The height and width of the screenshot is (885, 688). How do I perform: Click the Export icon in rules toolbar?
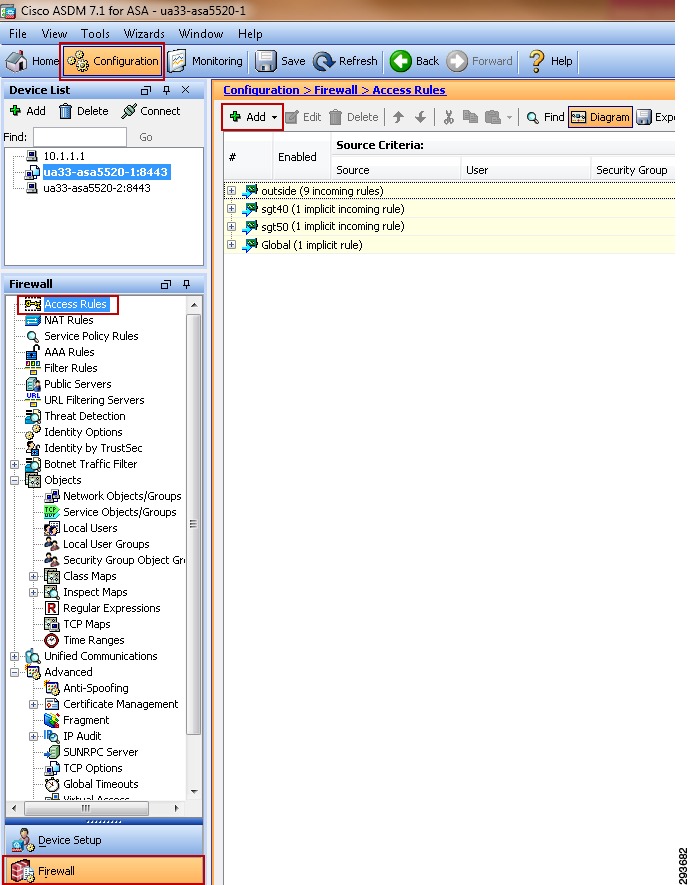[x=643, y=117]
